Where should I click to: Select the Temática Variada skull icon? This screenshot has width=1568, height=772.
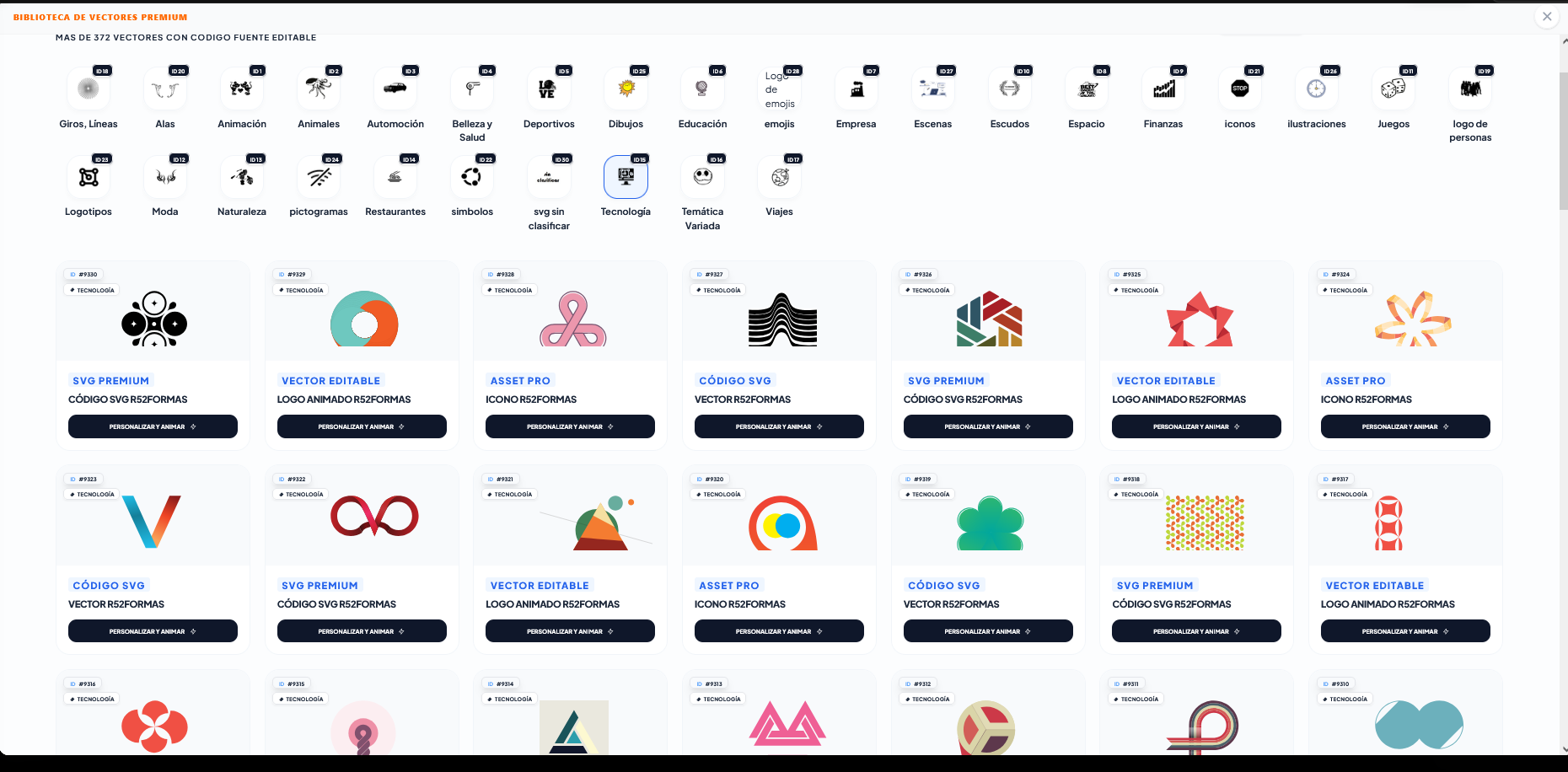(702, 177)
